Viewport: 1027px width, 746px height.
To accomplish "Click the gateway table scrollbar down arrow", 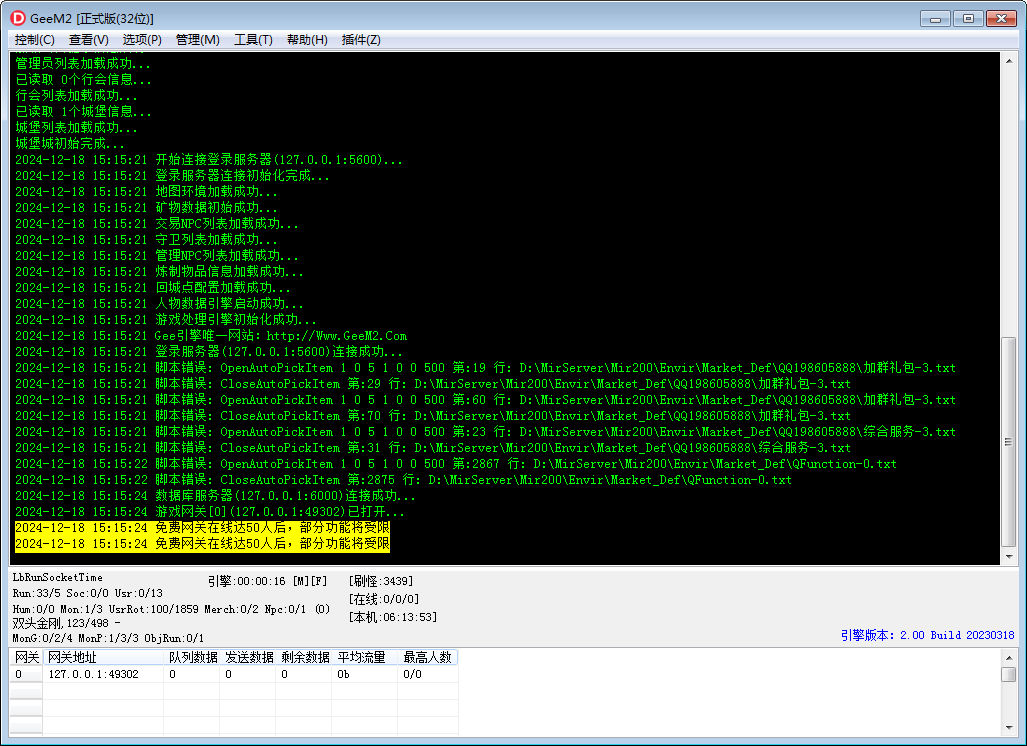I will [x=1009, y=728].
